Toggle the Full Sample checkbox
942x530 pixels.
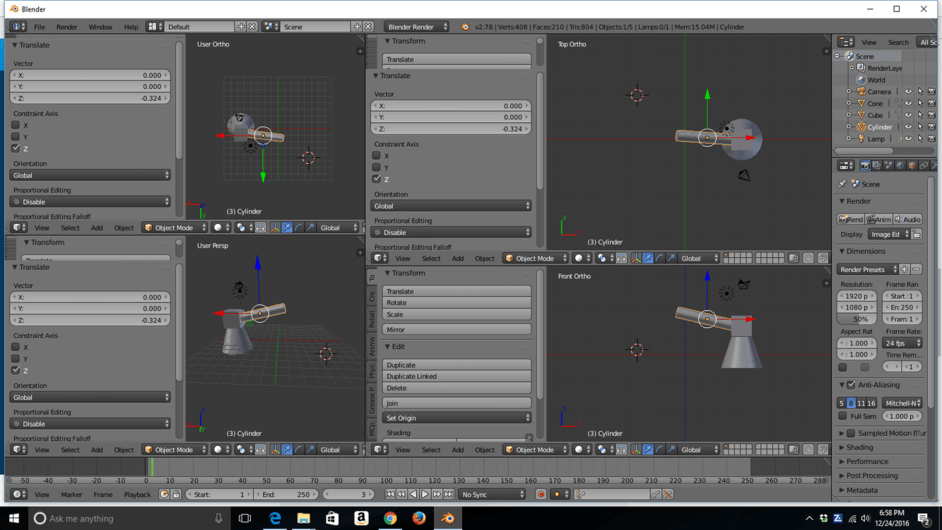(843, 416)
